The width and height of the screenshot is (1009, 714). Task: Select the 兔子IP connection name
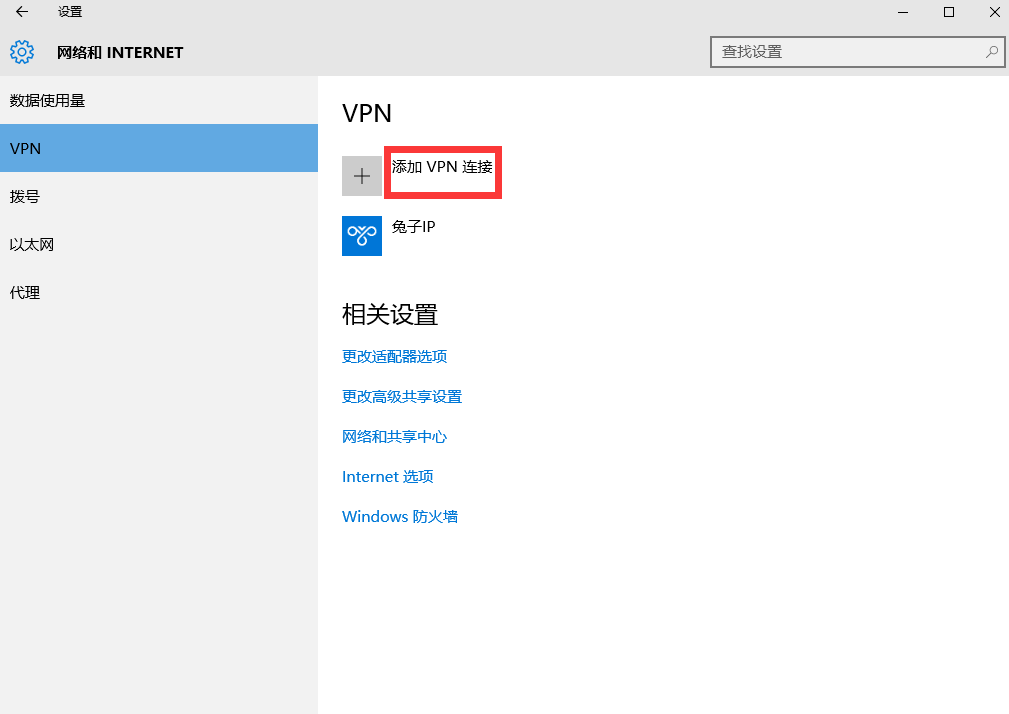click(413, 227)
